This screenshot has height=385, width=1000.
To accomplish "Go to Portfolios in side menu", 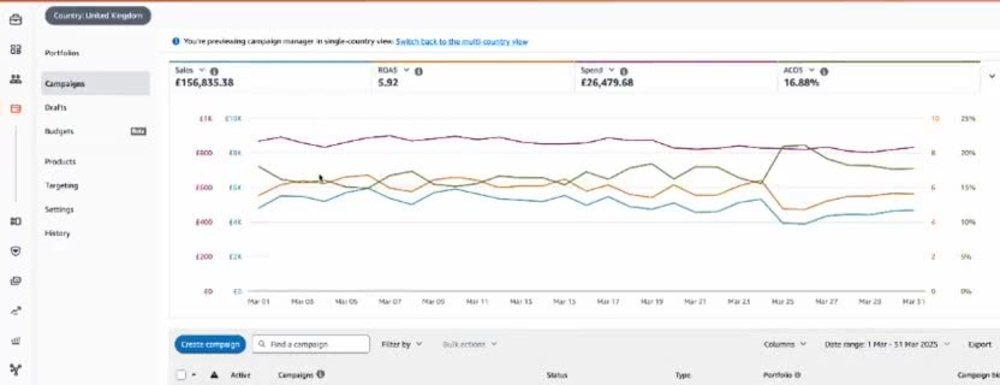I will (x=62, y=54).
